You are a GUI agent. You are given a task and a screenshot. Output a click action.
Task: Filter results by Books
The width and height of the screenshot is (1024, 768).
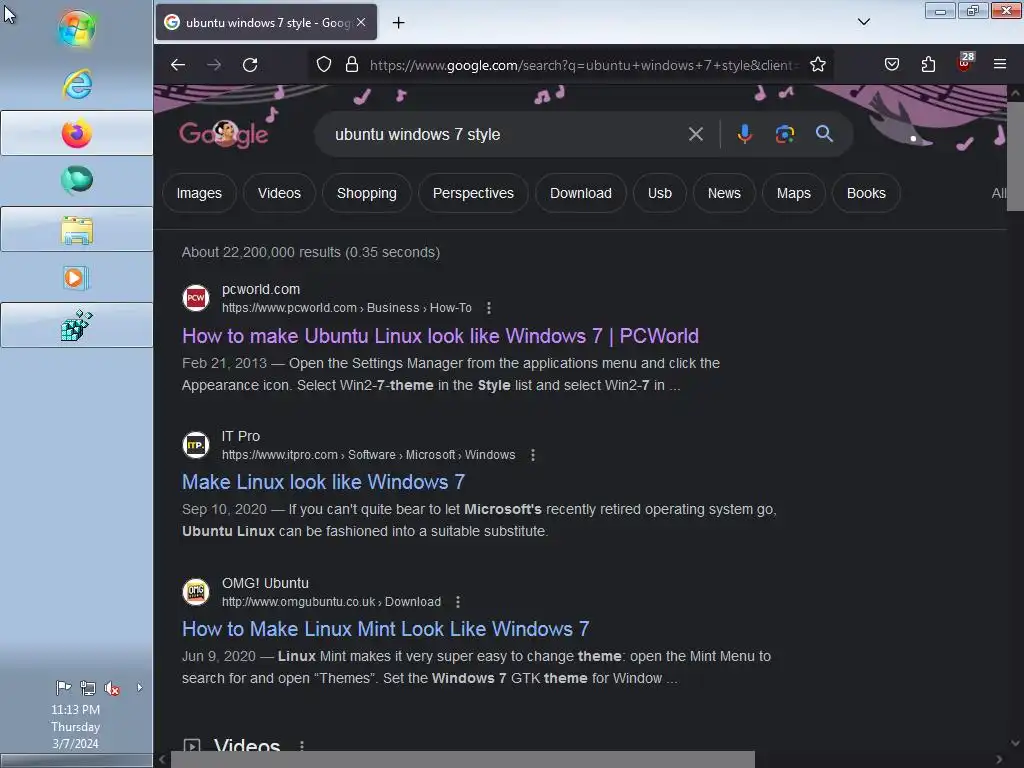pos(867,193)
